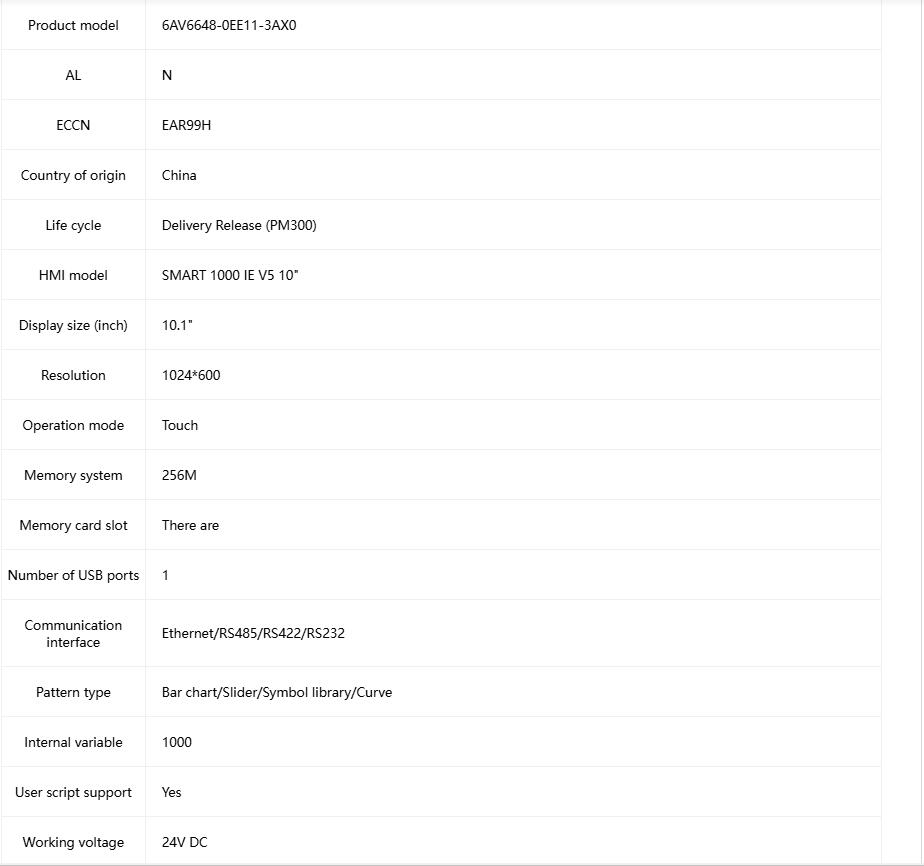Image resolution: width=924 pixels, height=866 pixels.
Task: Click the User script support label
Action: 73,792
